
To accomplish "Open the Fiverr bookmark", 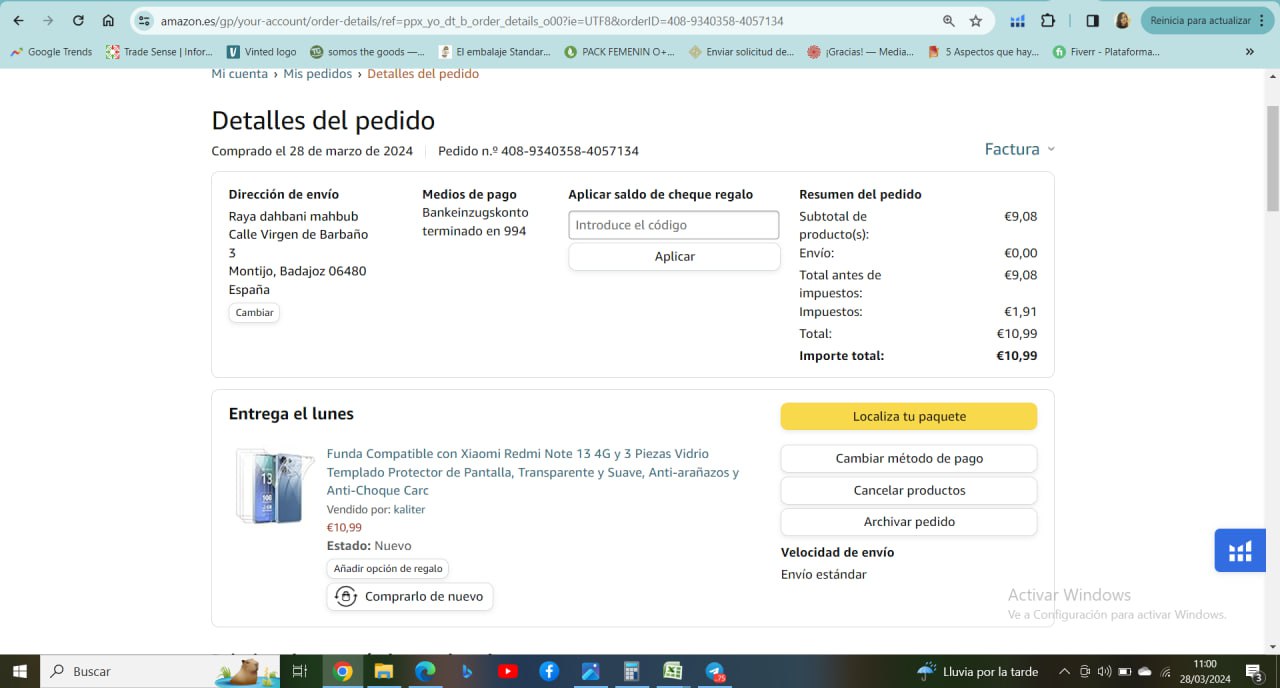I will (1106, 52).
